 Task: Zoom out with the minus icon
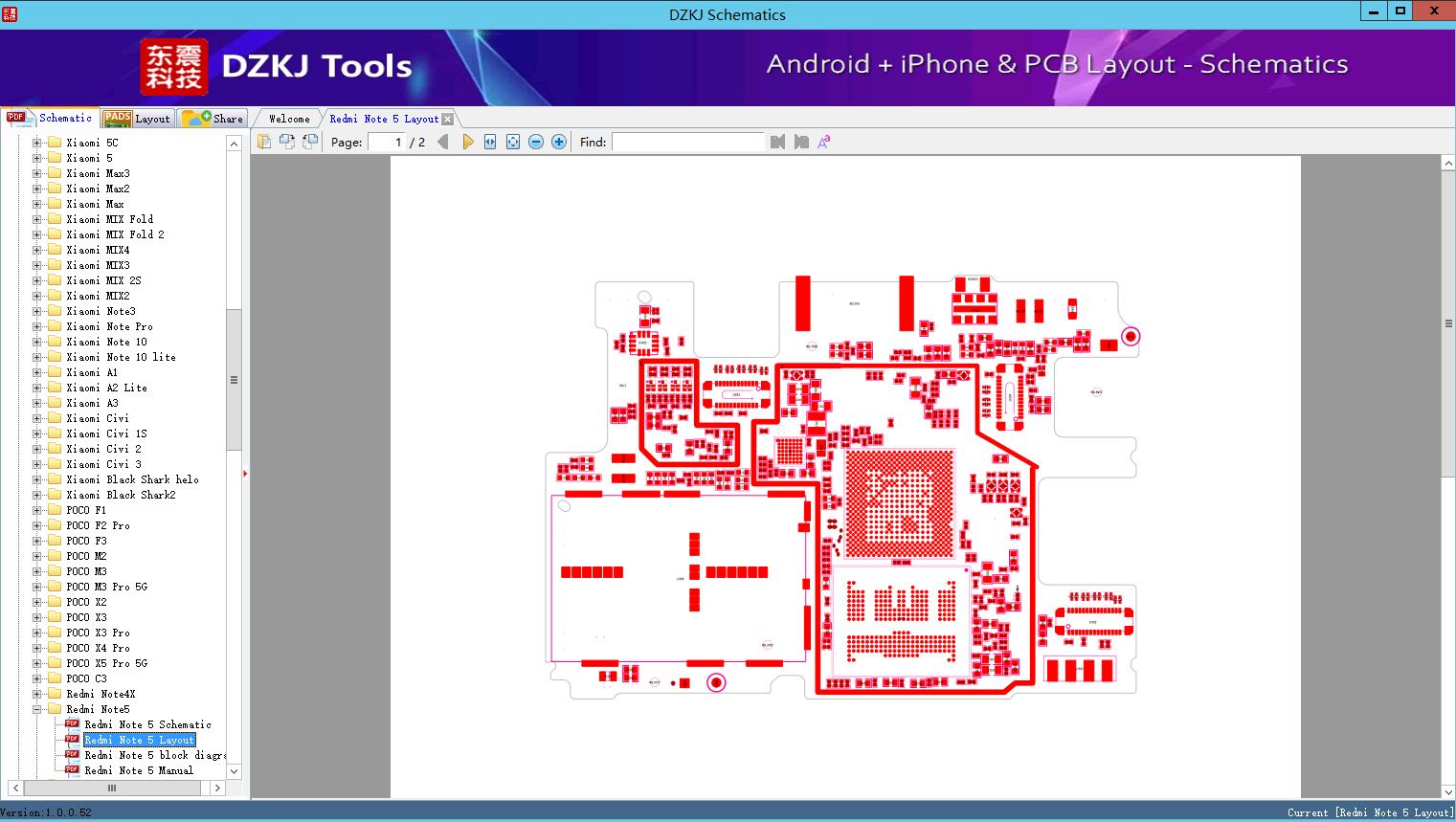click(536, 142)
